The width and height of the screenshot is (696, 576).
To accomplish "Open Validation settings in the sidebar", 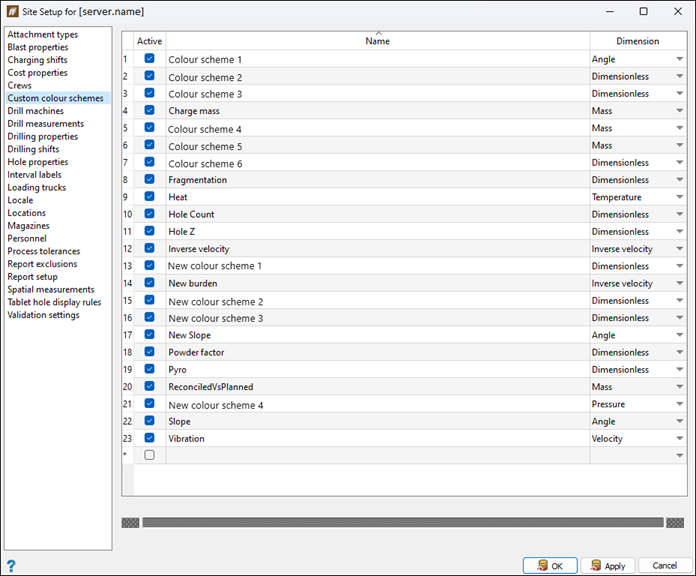I will click(43, 315).
